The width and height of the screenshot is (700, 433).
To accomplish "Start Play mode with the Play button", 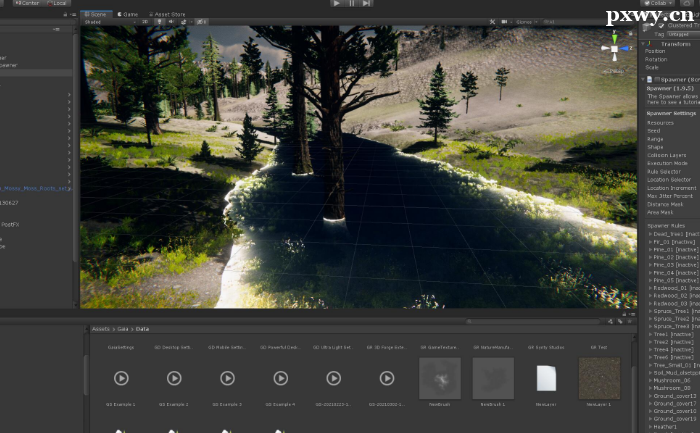I will click(337, 3).
